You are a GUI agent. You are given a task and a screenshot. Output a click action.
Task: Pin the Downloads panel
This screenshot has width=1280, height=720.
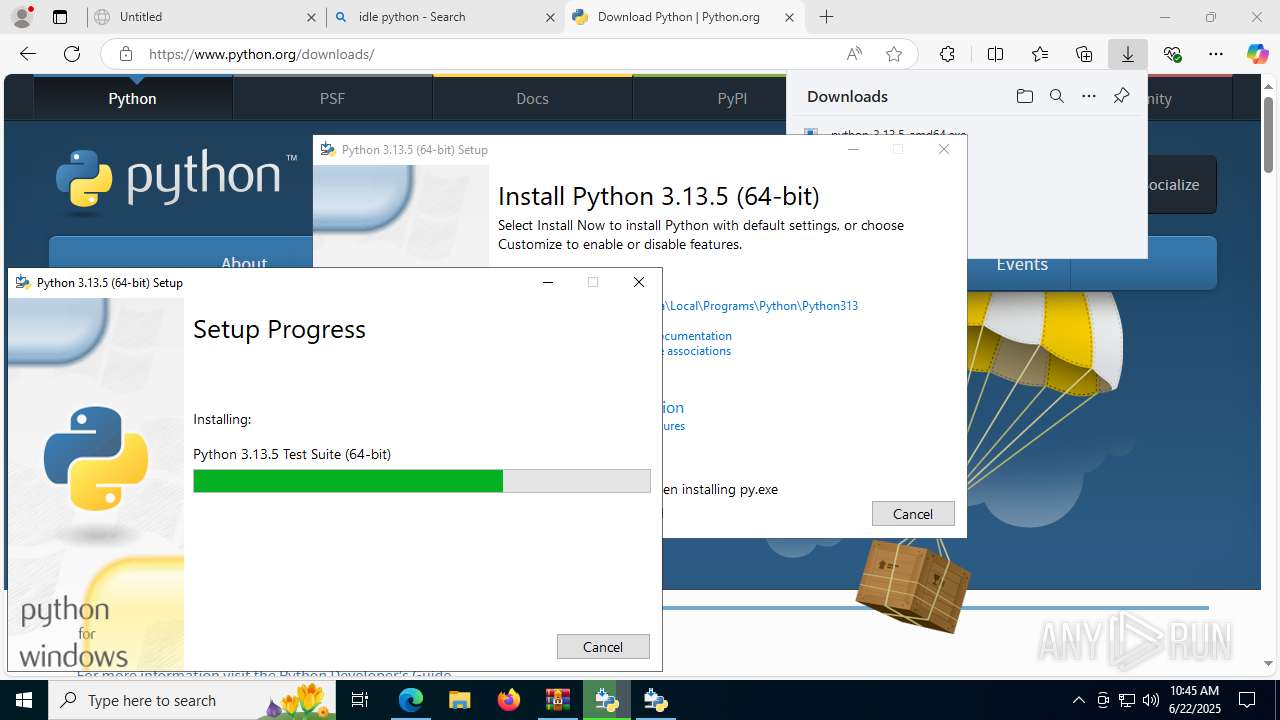click(1121, 96)
